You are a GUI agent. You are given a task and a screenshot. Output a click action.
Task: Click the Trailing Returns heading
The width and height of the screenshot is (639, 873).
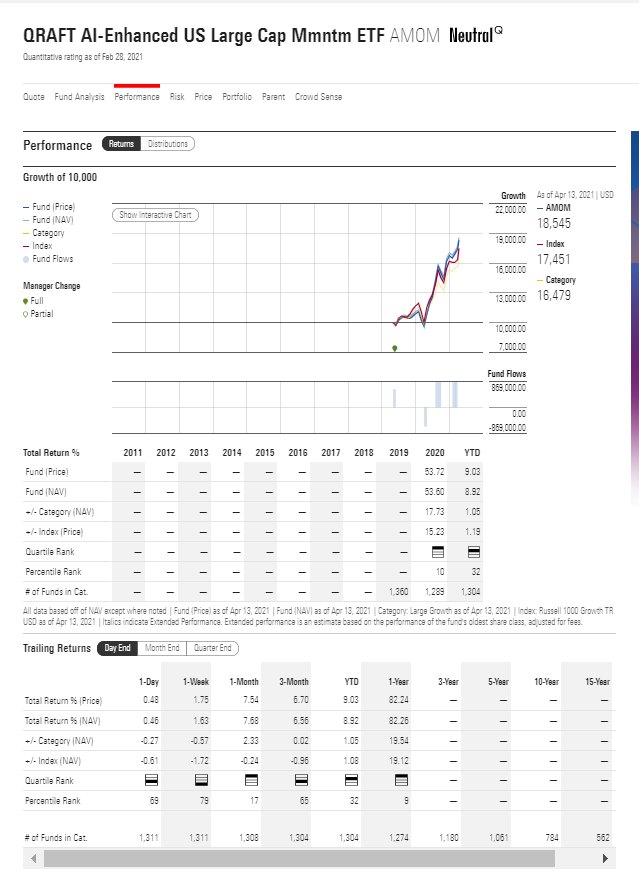[57, 648]
